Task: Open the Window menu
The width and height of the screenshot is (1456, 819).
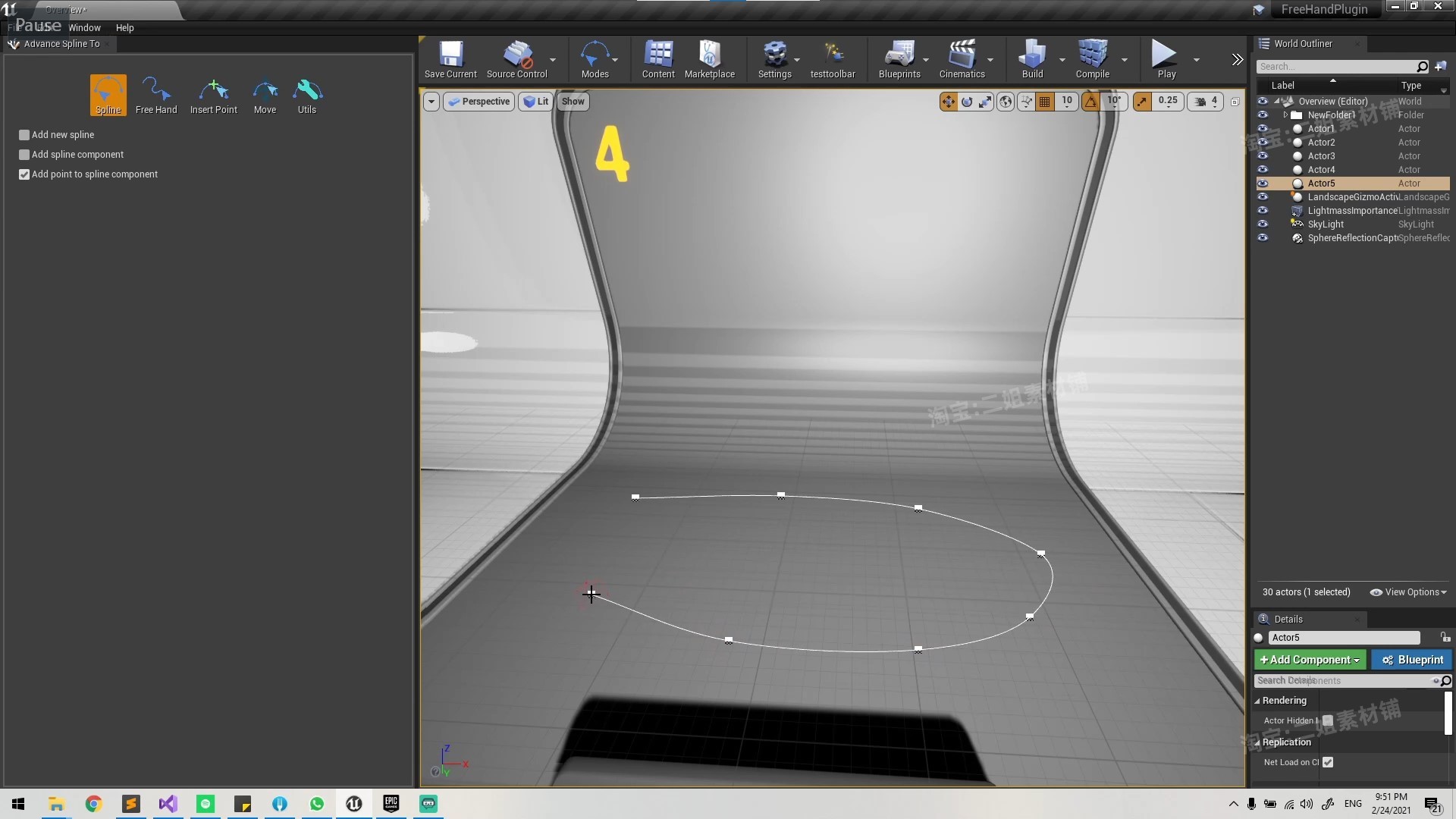Action: [84, 27]
